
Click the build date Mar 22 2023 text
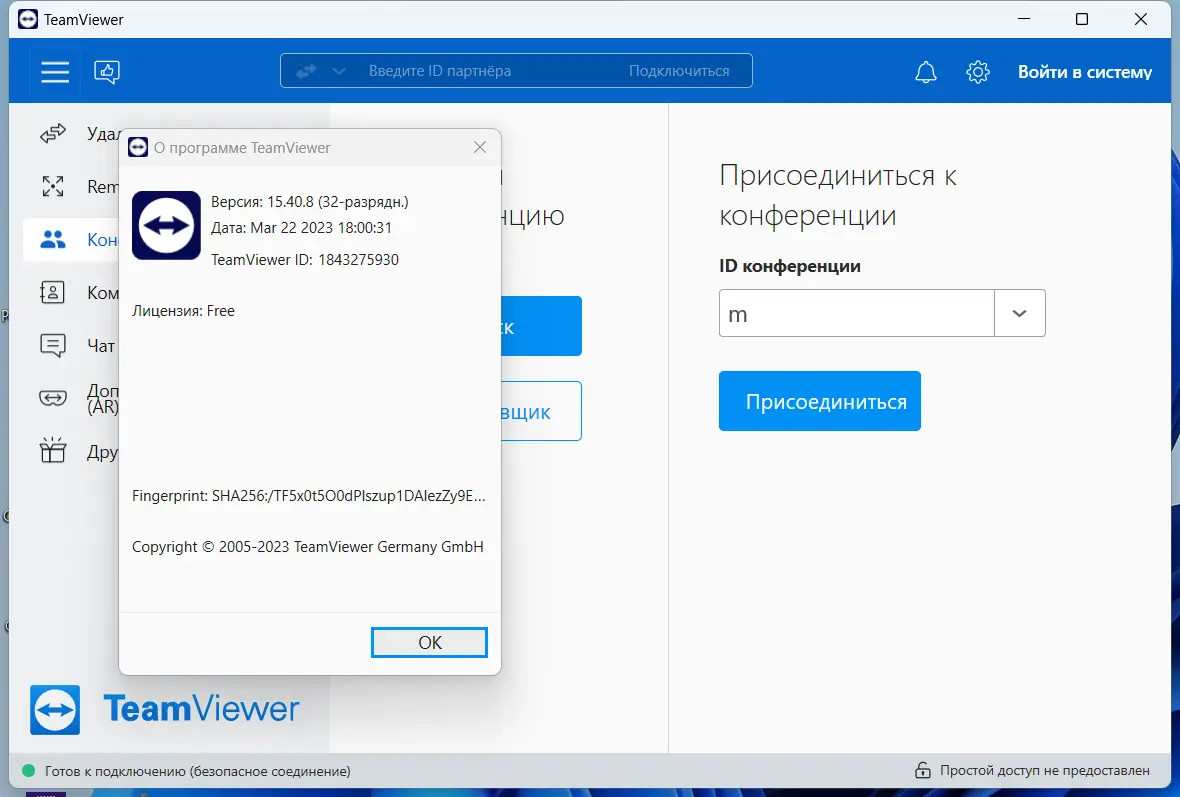pos(301,227)
